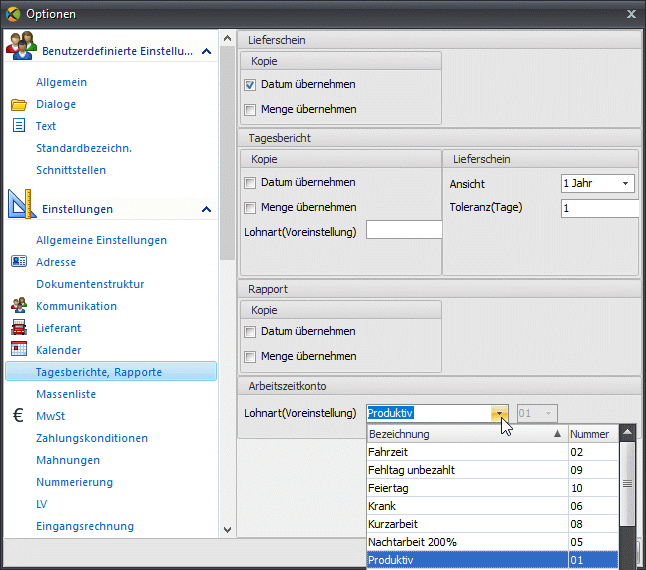
Task: Click the Text document icon
Action: (x=19, y=125)
